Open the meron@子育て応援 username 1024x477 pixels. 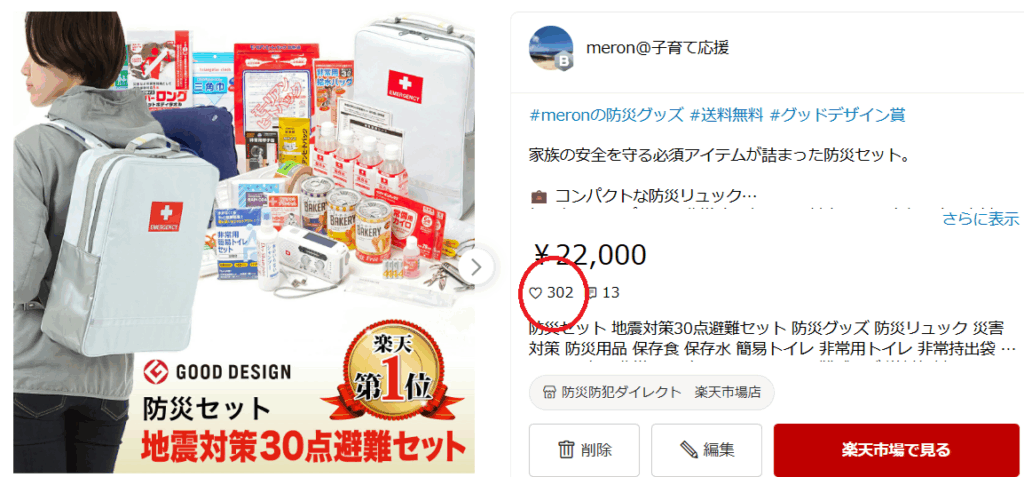[658, 48]
